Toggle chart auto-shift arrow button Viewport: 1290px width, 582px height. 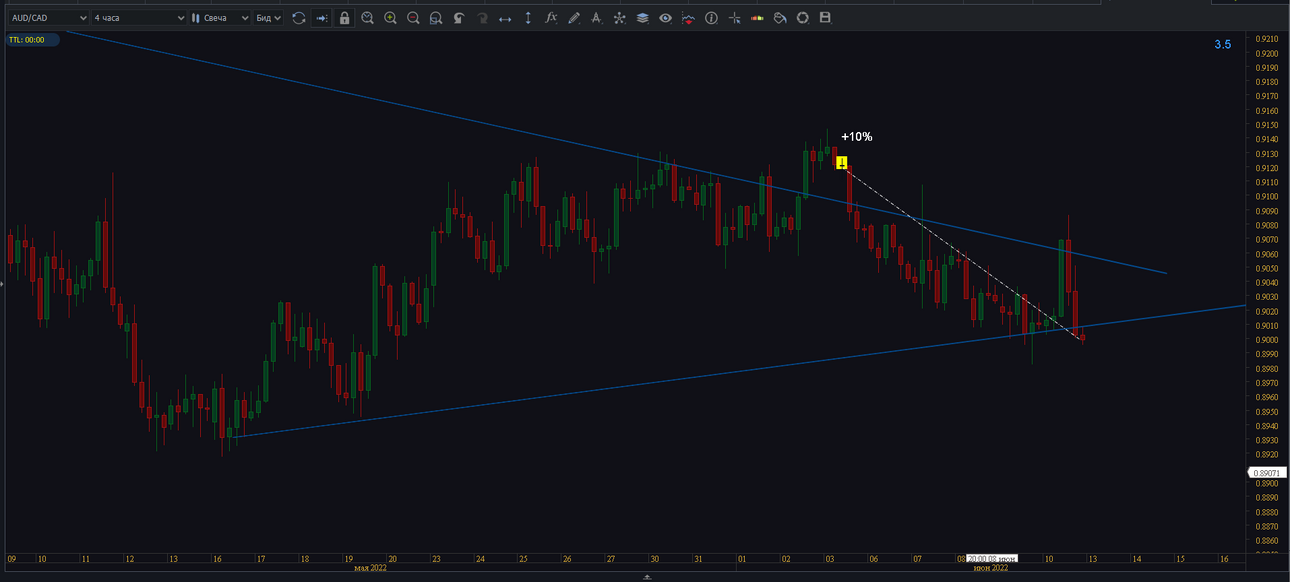click(x=321, y=18)
